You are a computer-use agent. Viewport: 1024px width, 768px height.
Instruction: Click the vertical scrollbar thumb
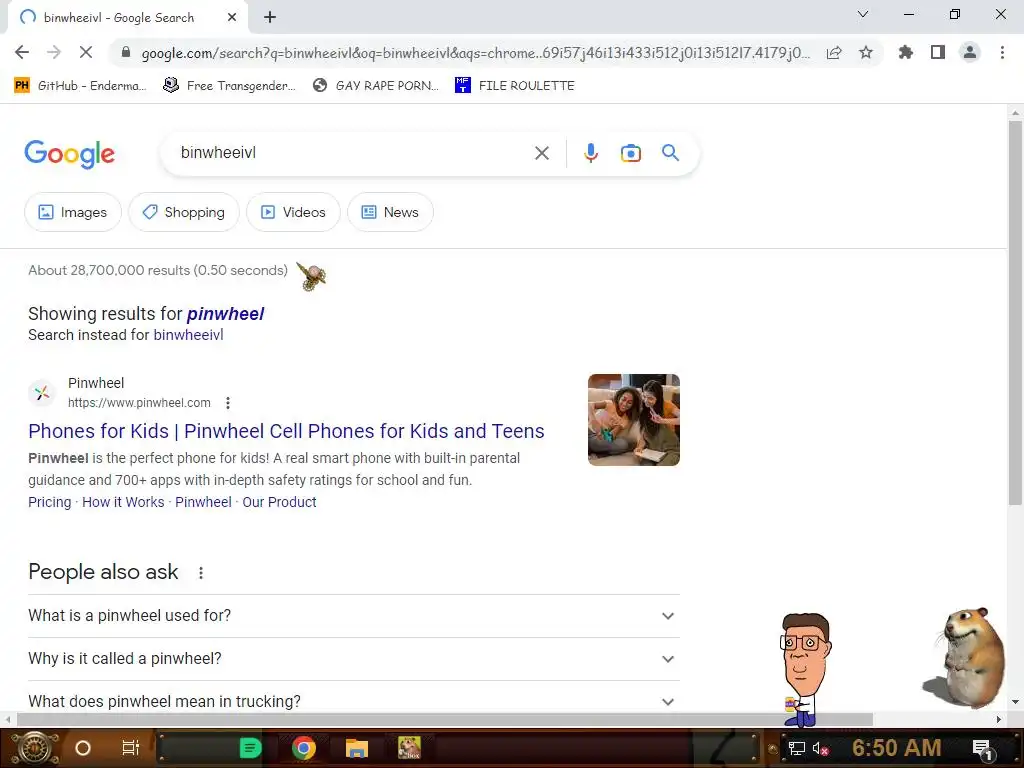(x=1015, y=312)
